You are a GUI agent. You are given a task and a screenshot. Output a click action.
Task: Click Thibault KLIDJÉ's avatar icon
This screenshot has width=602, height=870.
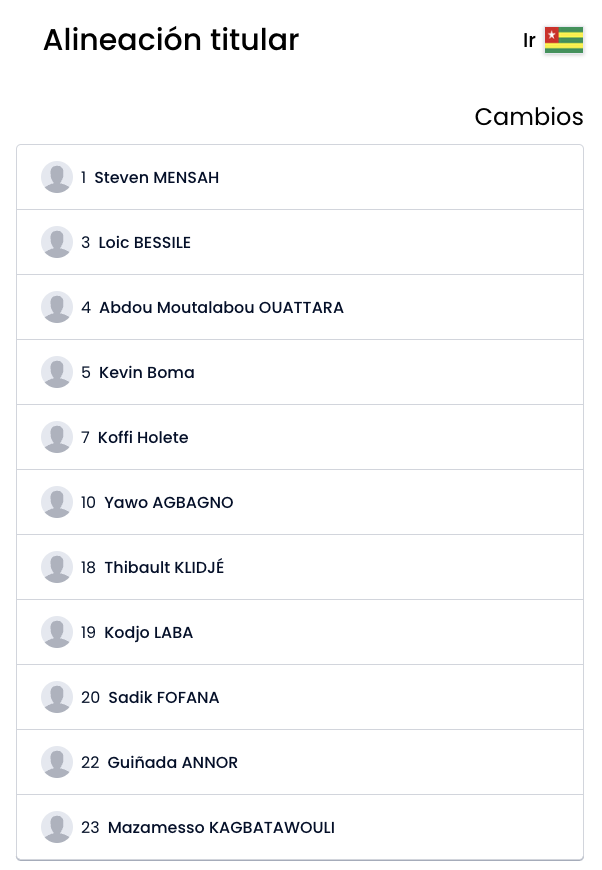(x=57, y=567)
